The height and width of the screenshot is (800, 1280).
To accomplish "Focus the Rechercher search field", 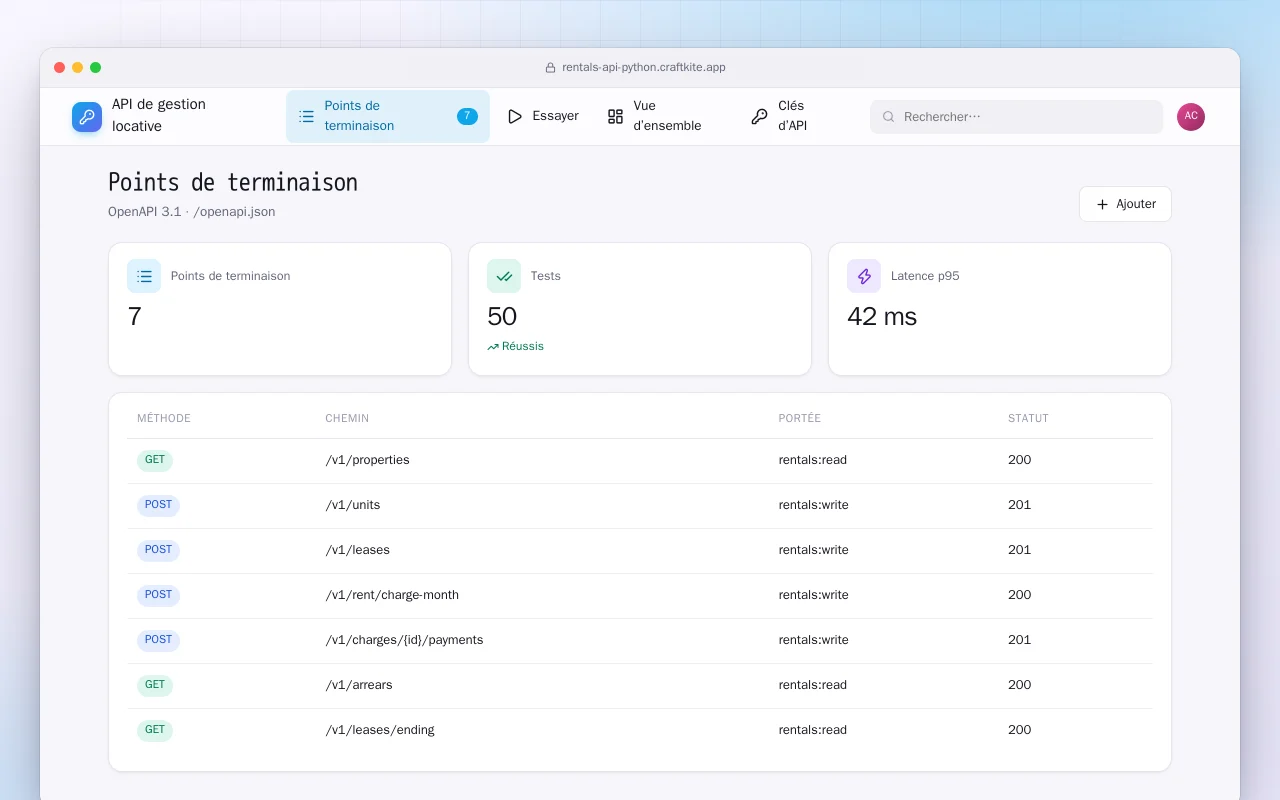I will [x=1016, y=117].
